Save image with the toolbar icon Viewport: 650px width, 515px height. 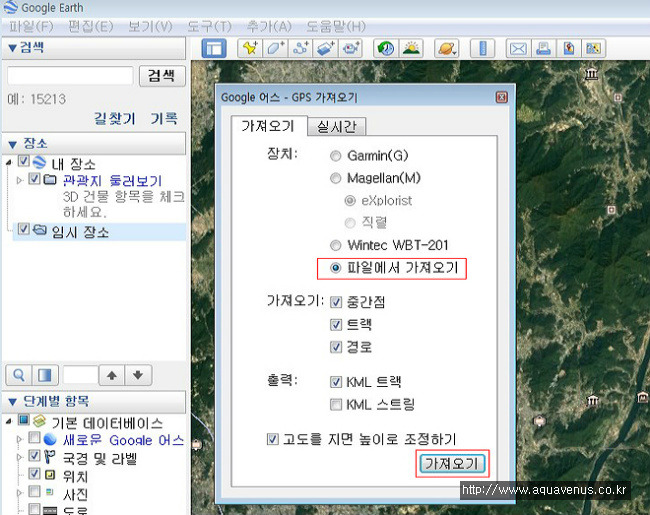pos(569,49)
